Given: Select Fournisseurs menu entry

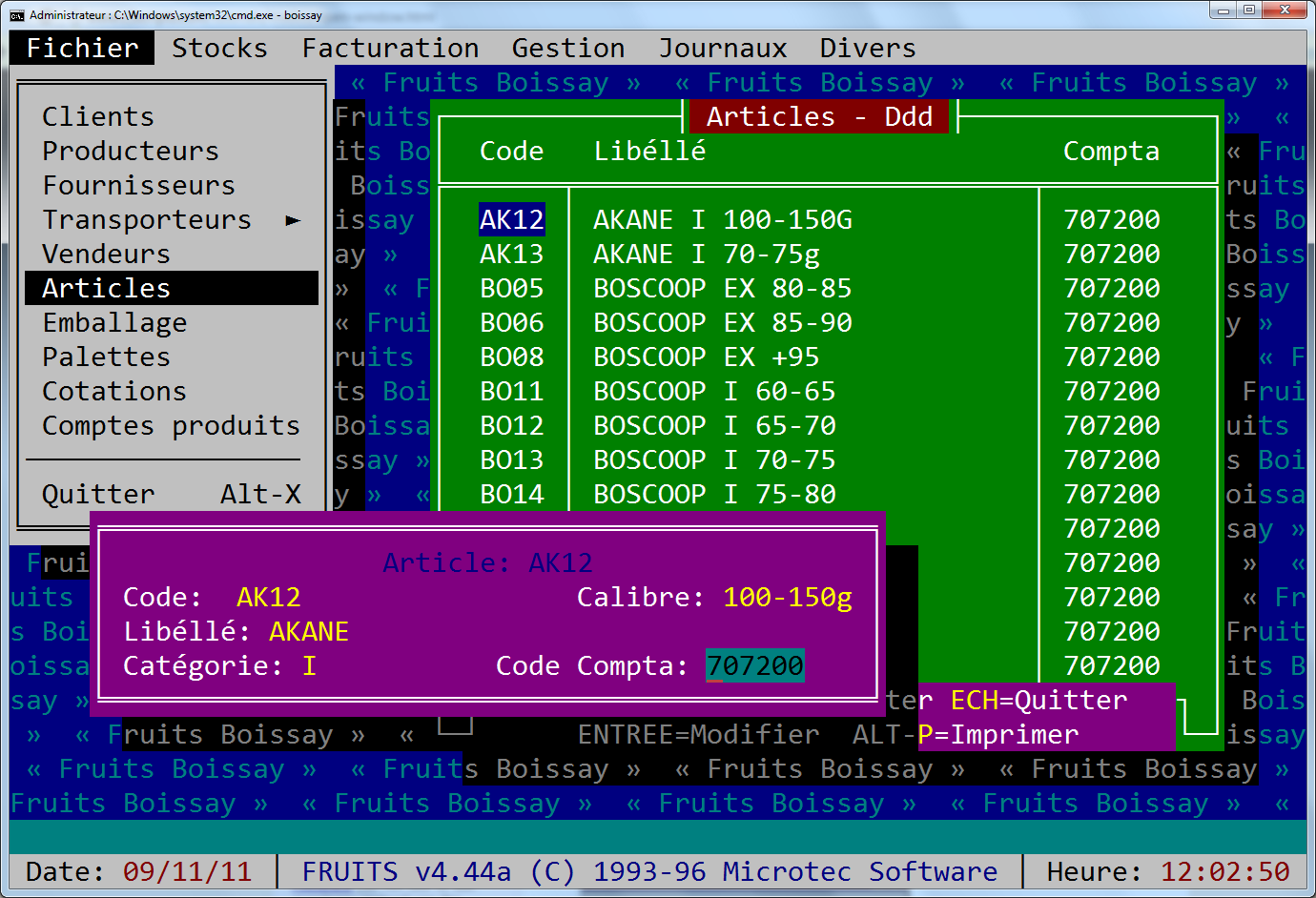Looking at the screenshot, I should tap(138, 185).
